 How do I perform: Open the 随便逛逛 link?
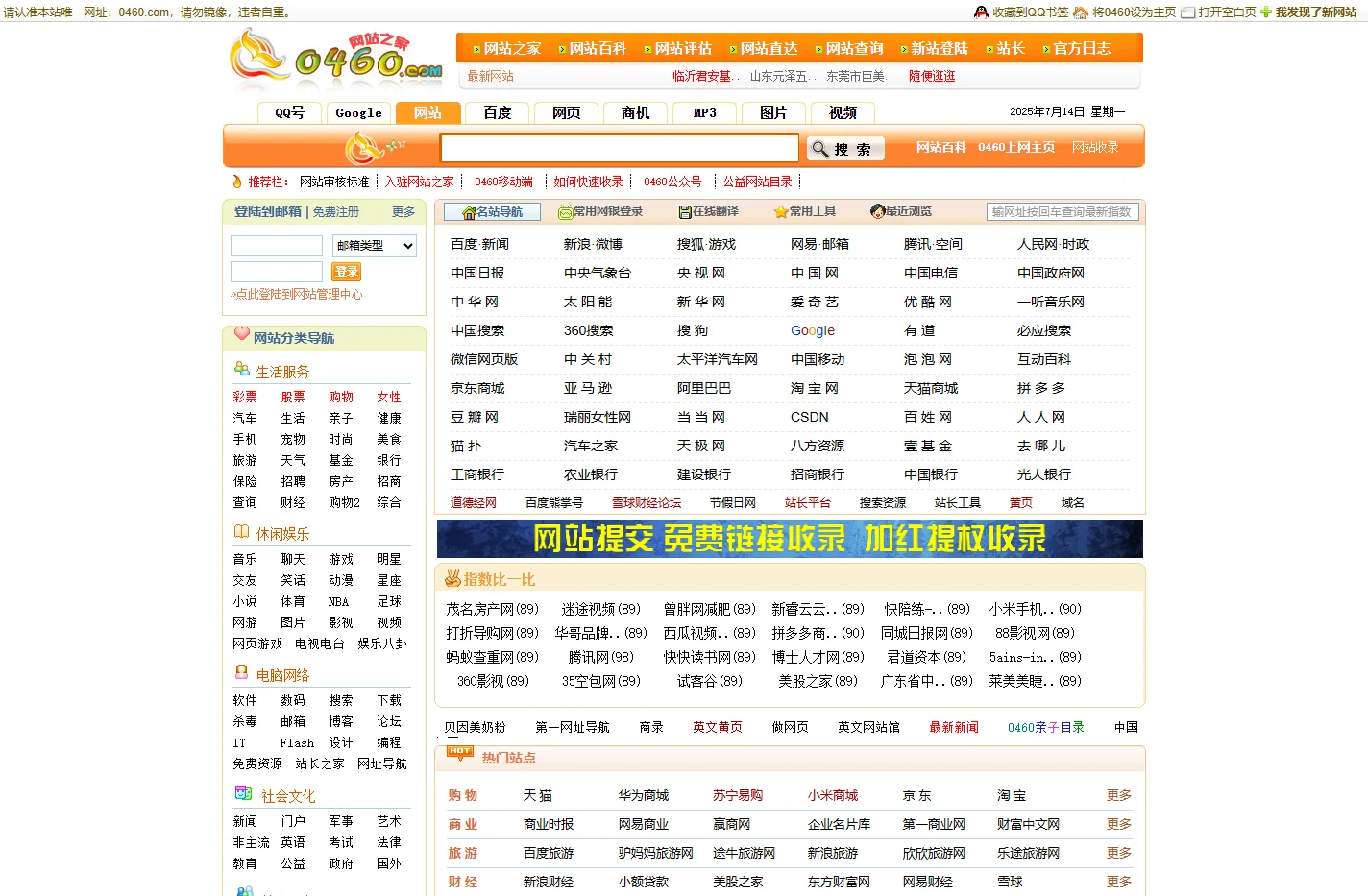coord(932,76)
